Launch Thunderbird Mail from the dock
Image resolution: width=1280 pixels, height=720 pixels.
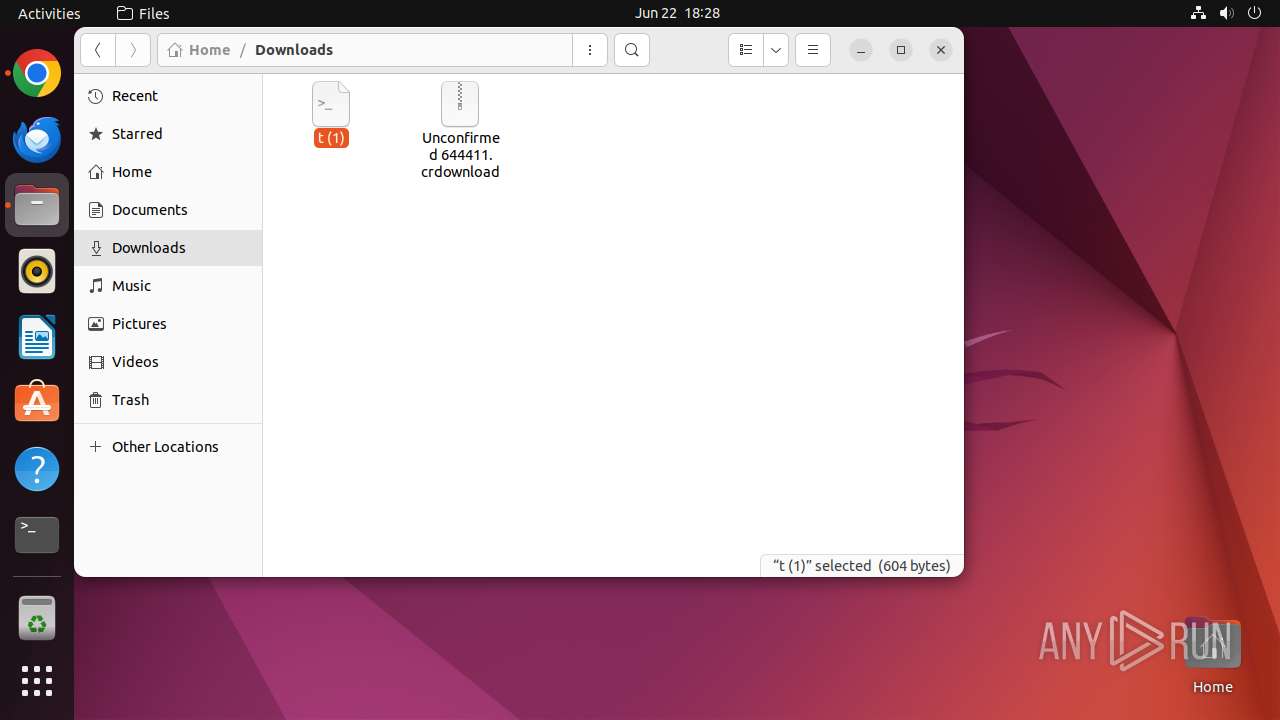point(37,139)
